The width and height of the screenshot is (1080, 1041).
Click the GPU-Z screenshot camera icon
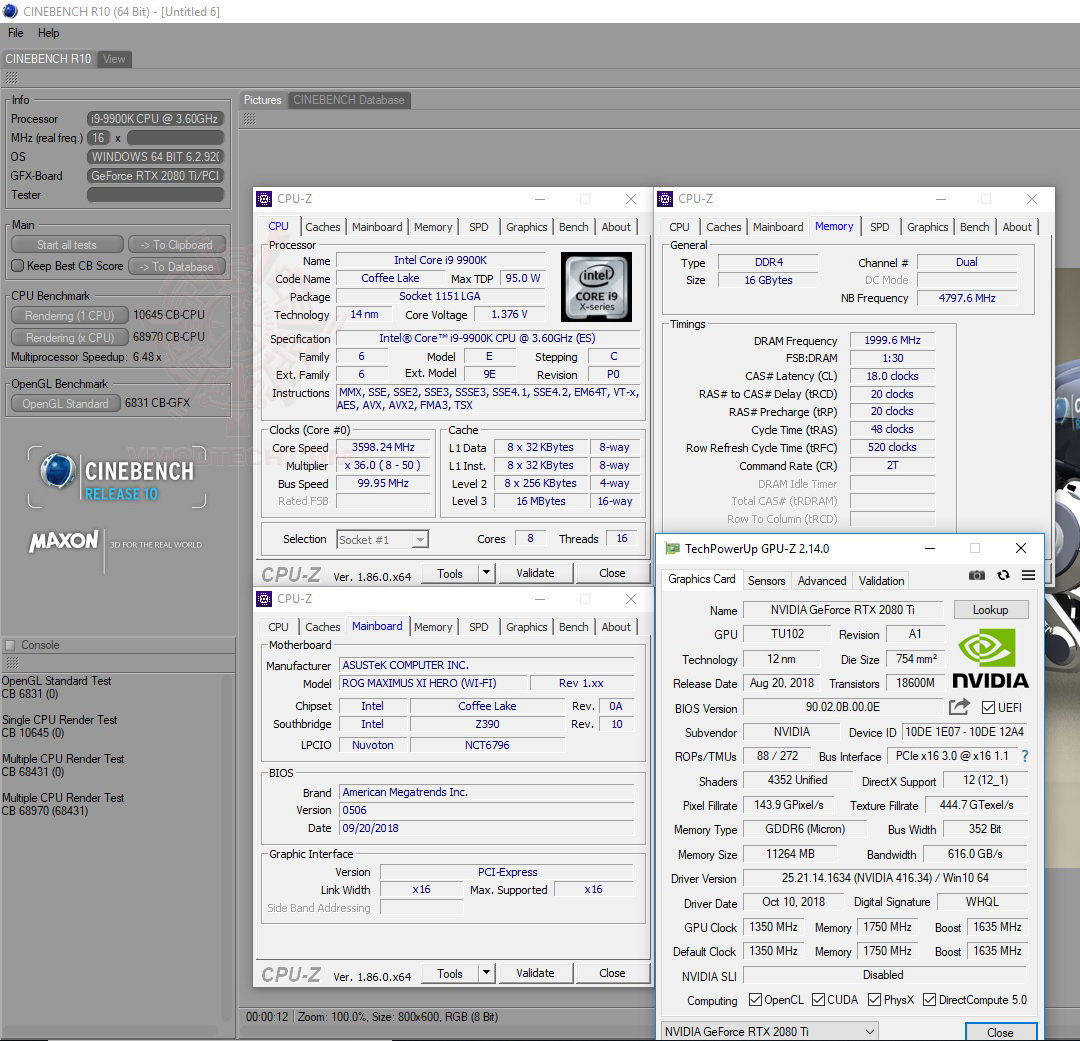pyautogui.click(x=977, y=576)
